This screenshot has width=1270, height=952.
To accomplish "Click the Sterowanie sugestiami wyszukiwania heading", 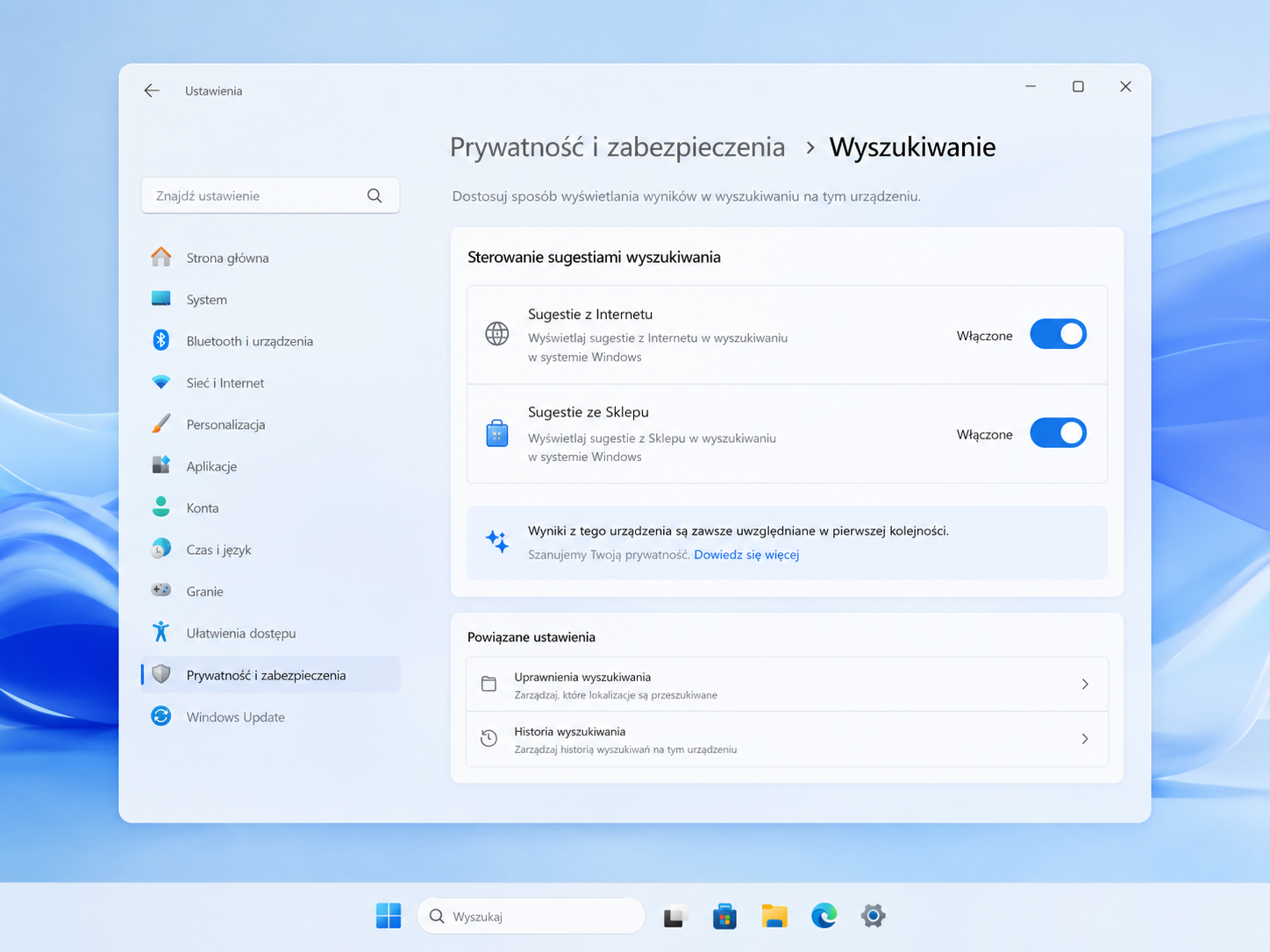I will click(x=594, y=257).
